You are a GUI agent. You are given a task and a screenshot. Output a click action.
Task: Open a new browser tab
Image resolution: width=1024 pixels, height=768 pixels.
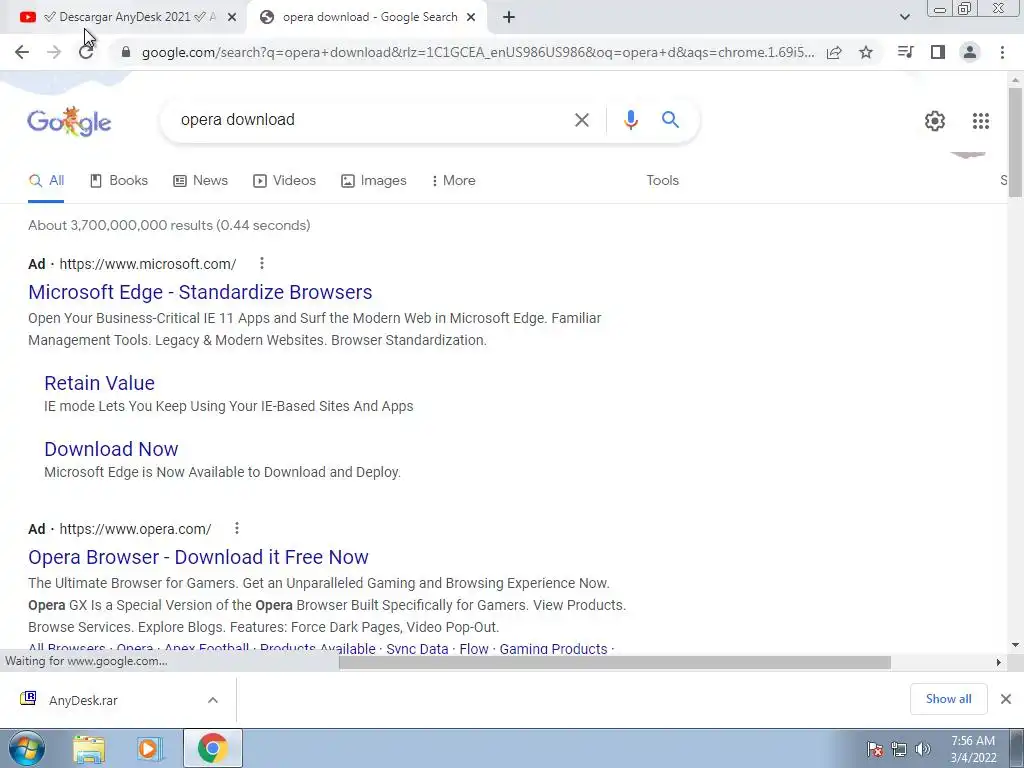[509, 18]
